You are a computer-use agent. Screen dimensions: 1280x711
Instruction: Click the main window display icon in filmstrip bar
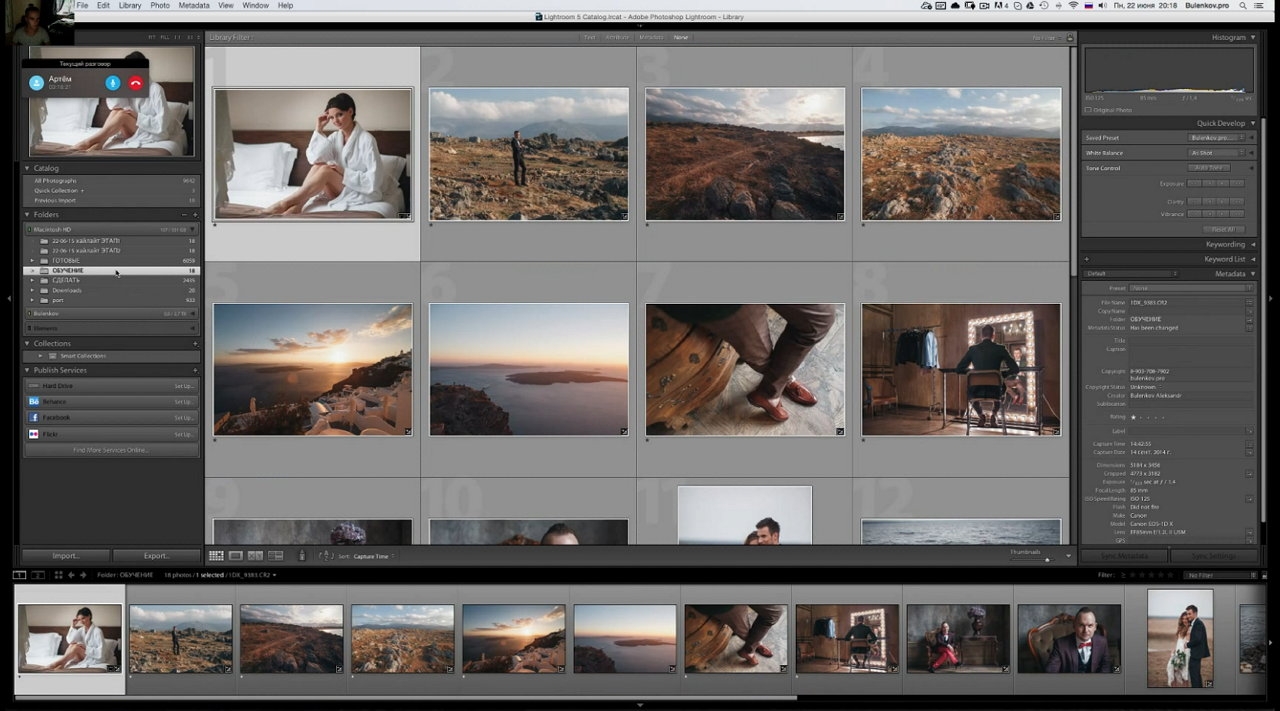(19, 575)
